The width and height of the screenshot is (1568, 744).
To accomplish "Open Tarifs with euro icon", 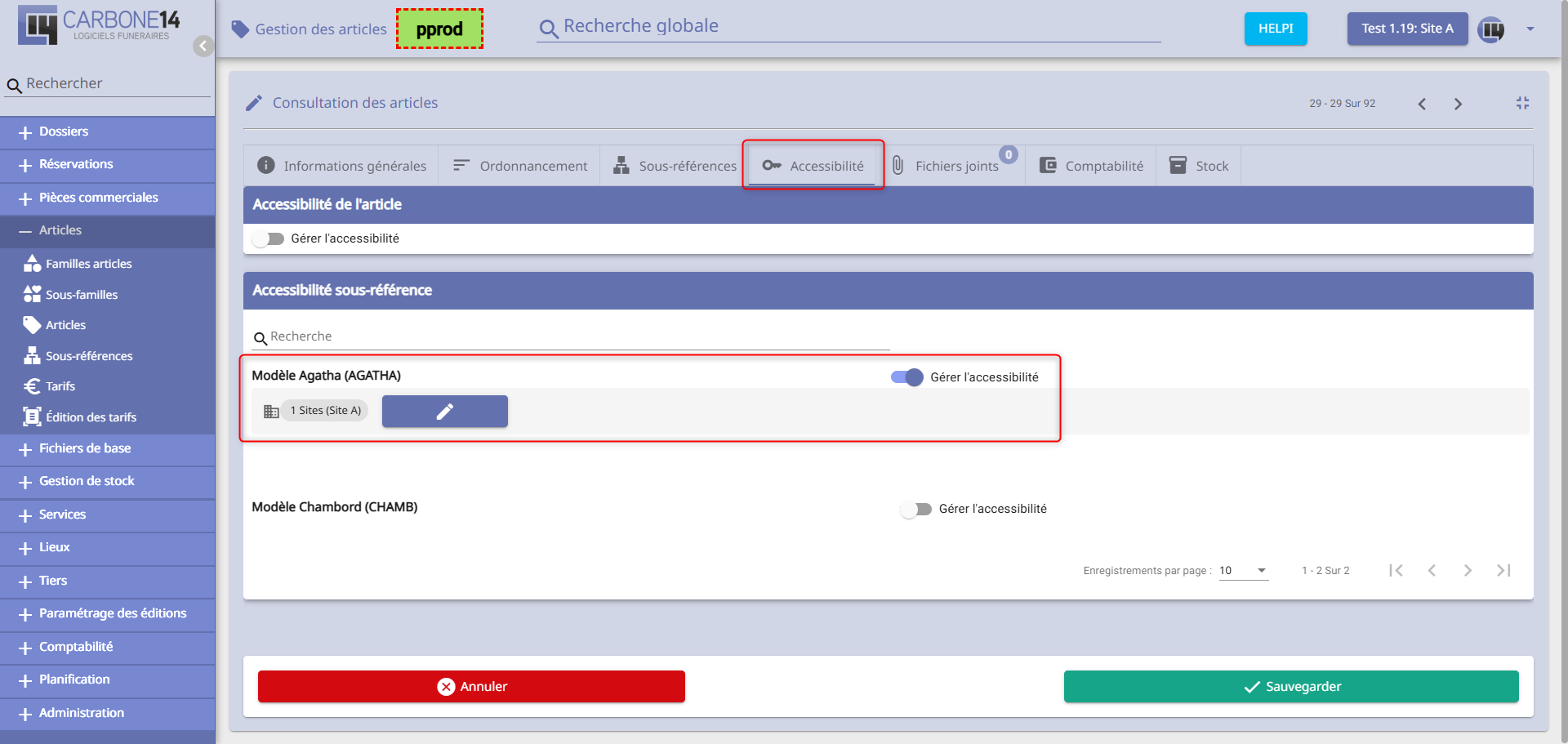I will [x=60, y=386].
